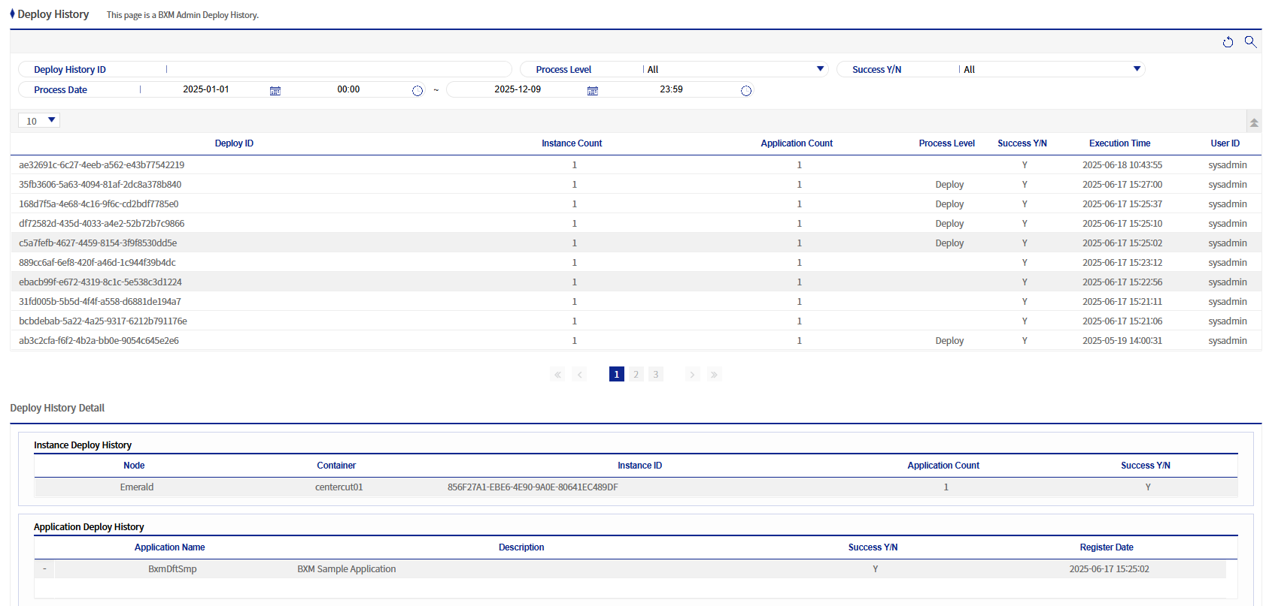Sort by the Execution Time column header
This screenshot has width=1266, height=606.
tap(1119, 144)
